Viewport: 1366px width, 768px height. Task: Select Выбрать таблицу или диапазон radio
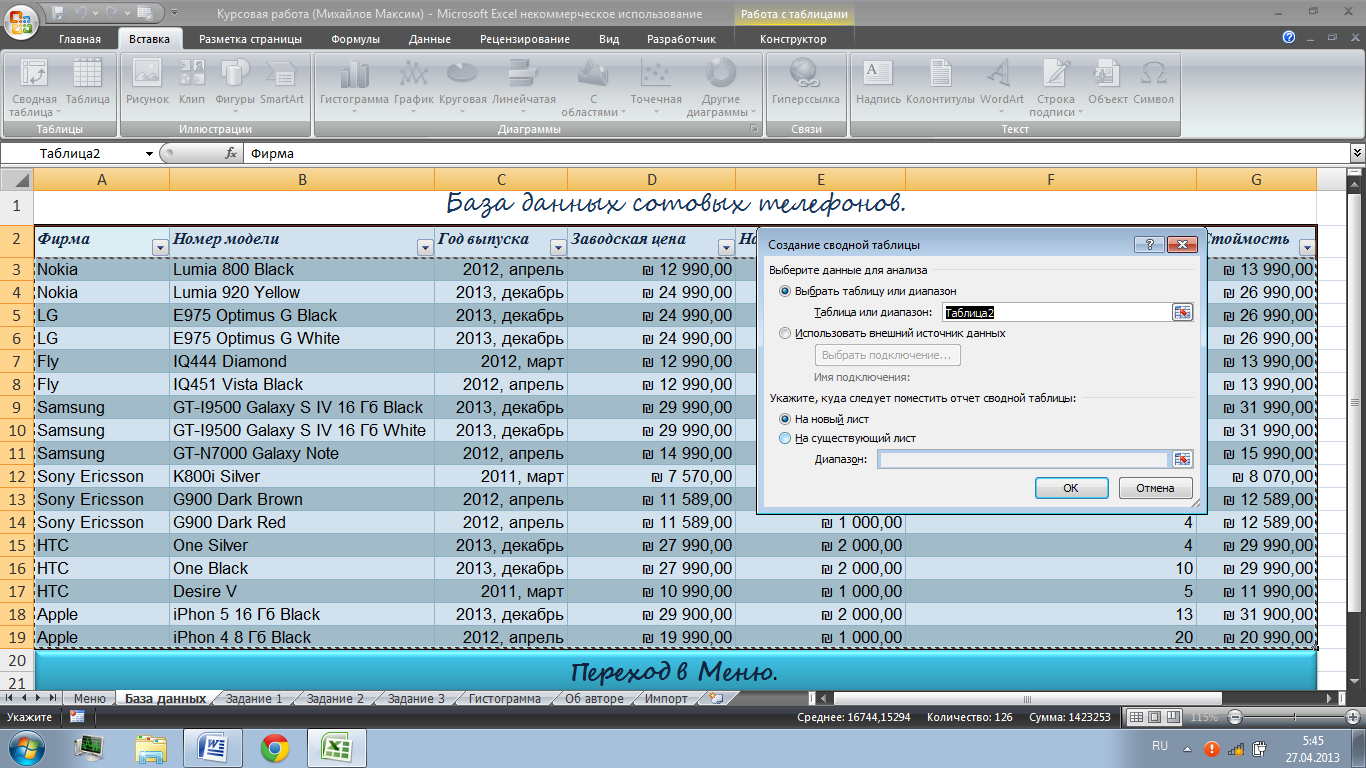click(784, 291)
